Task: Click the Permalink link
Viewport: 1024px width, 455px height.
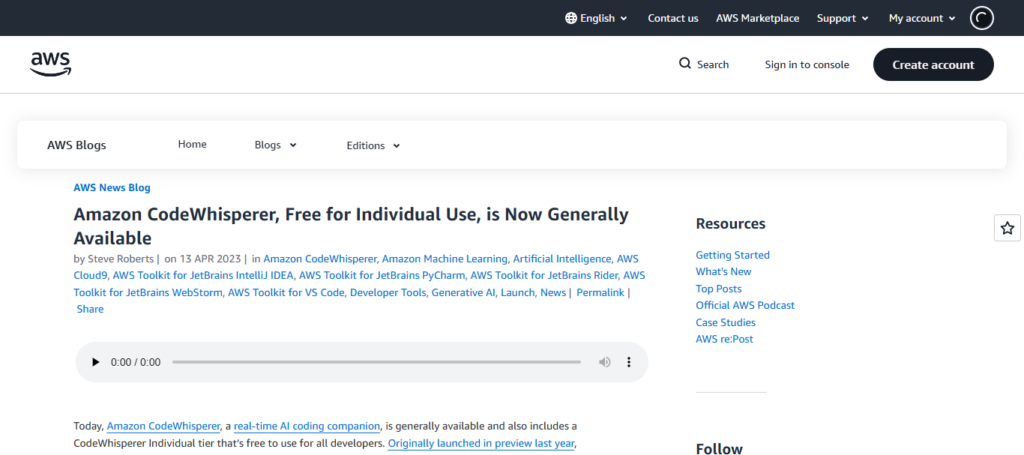Action: pyautogui.click(x=600, y=292)
